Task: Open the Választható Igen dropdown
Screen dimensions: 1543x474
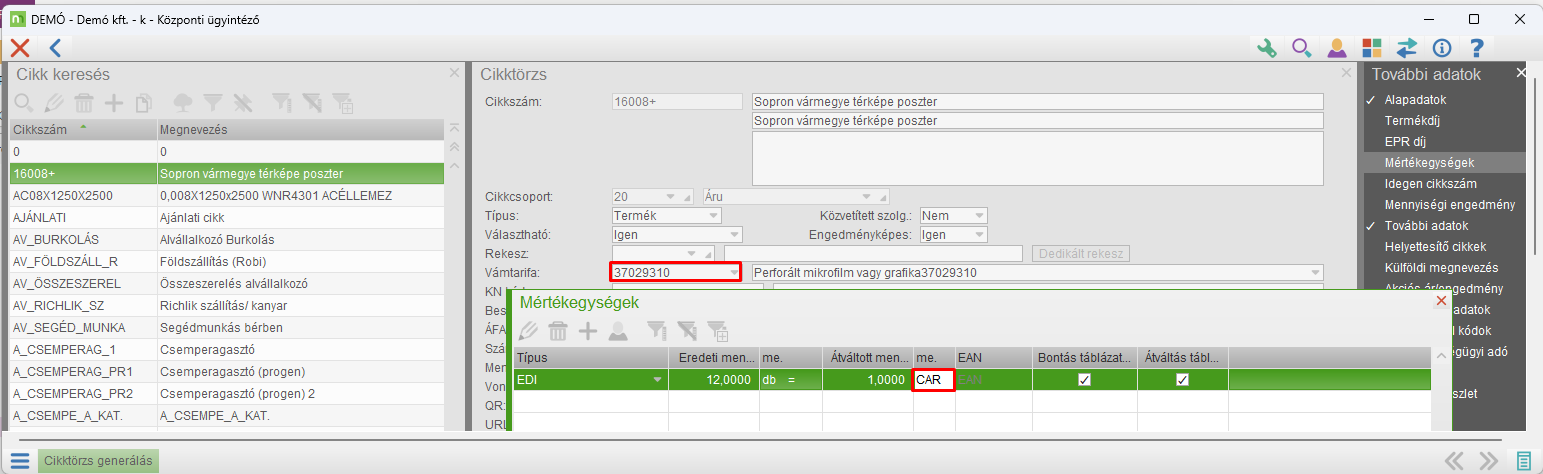Action: pos(735,234)
